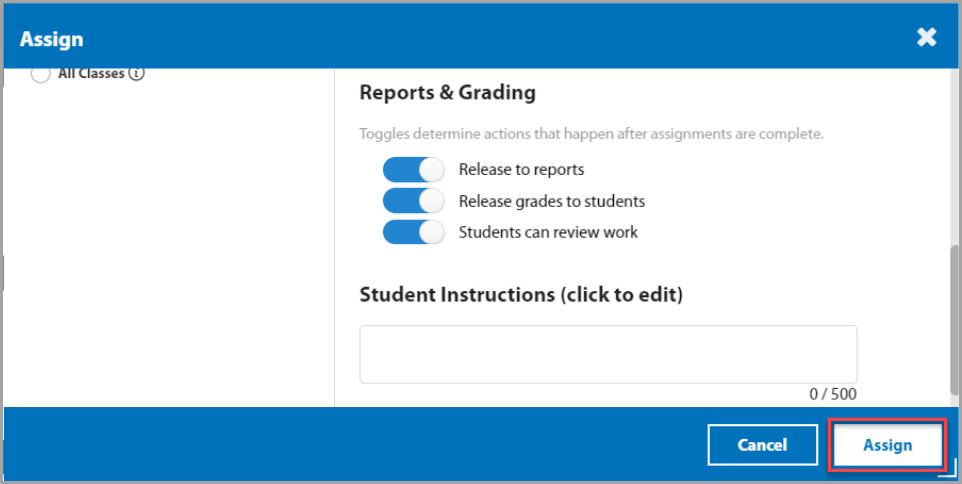
Task: Click the "All Classes" label text
Action: click(91, 73)
